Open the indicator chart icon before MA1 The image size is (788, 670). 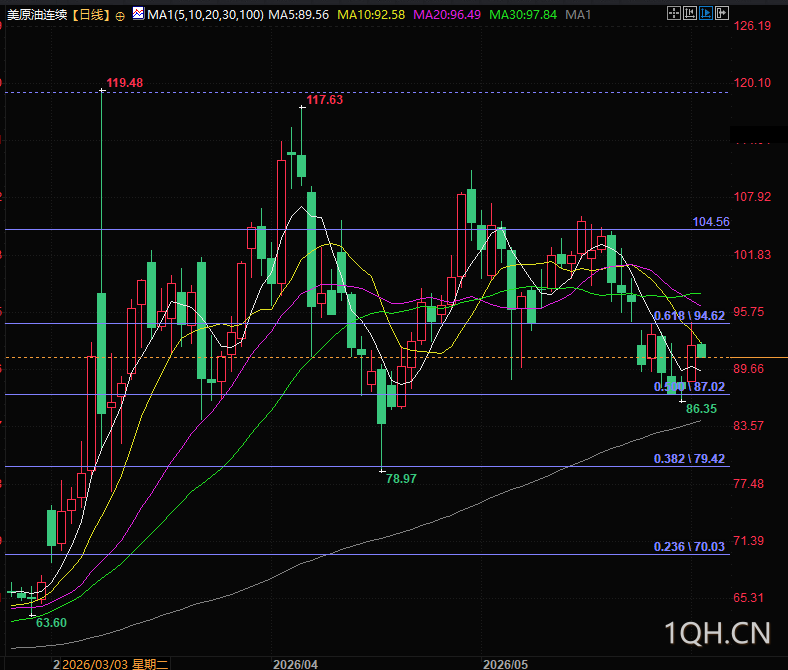(x=138, y=14)
